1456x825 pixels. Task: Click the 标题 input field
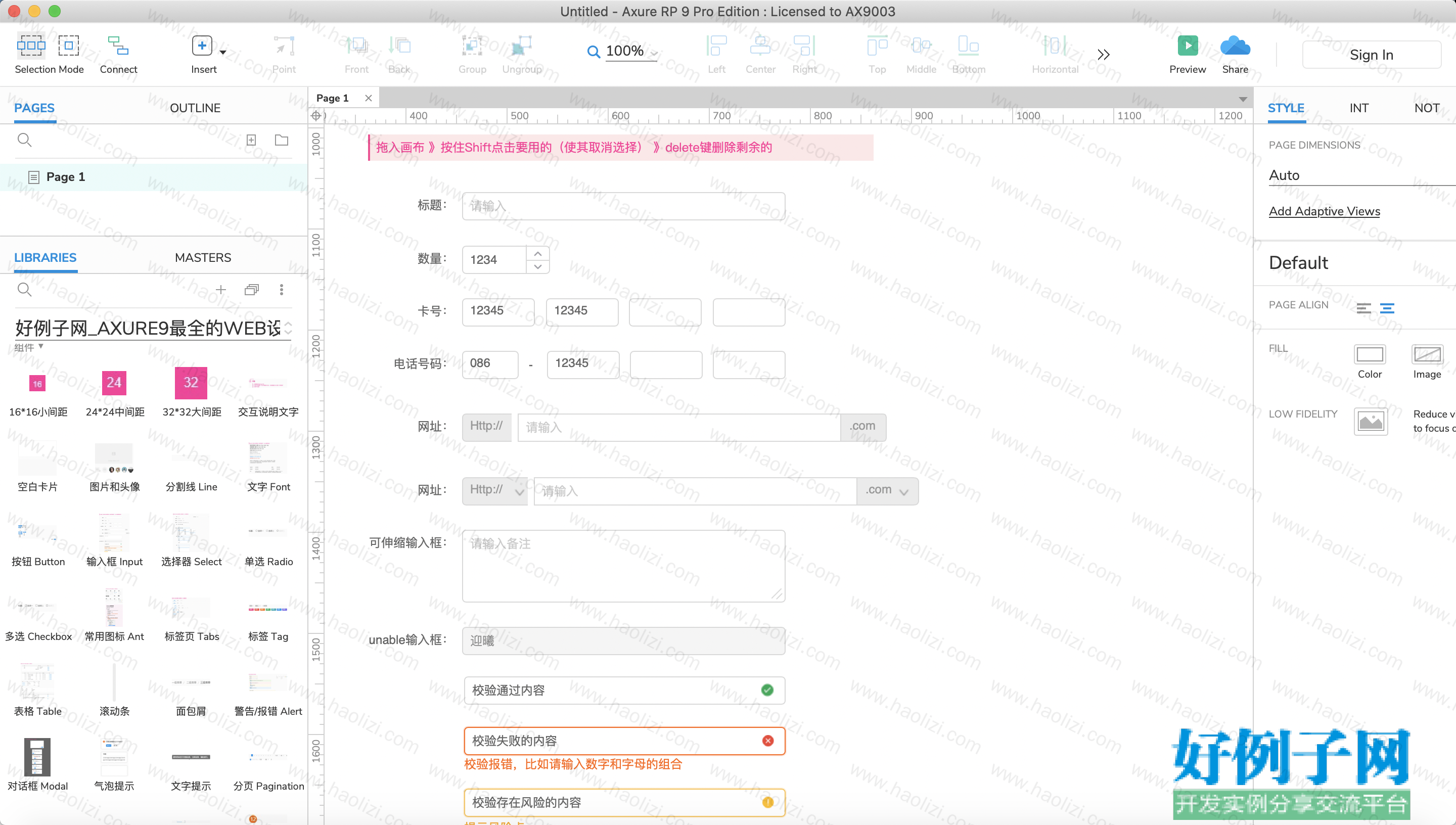(623, 206)
